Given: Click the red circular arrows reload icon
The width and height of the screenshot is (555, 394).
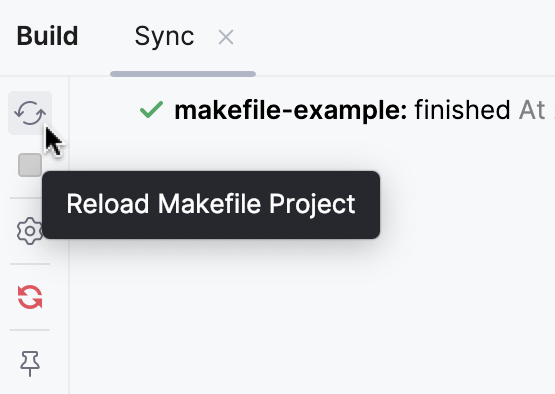Looking at the screenshot, I should (30, 297).
